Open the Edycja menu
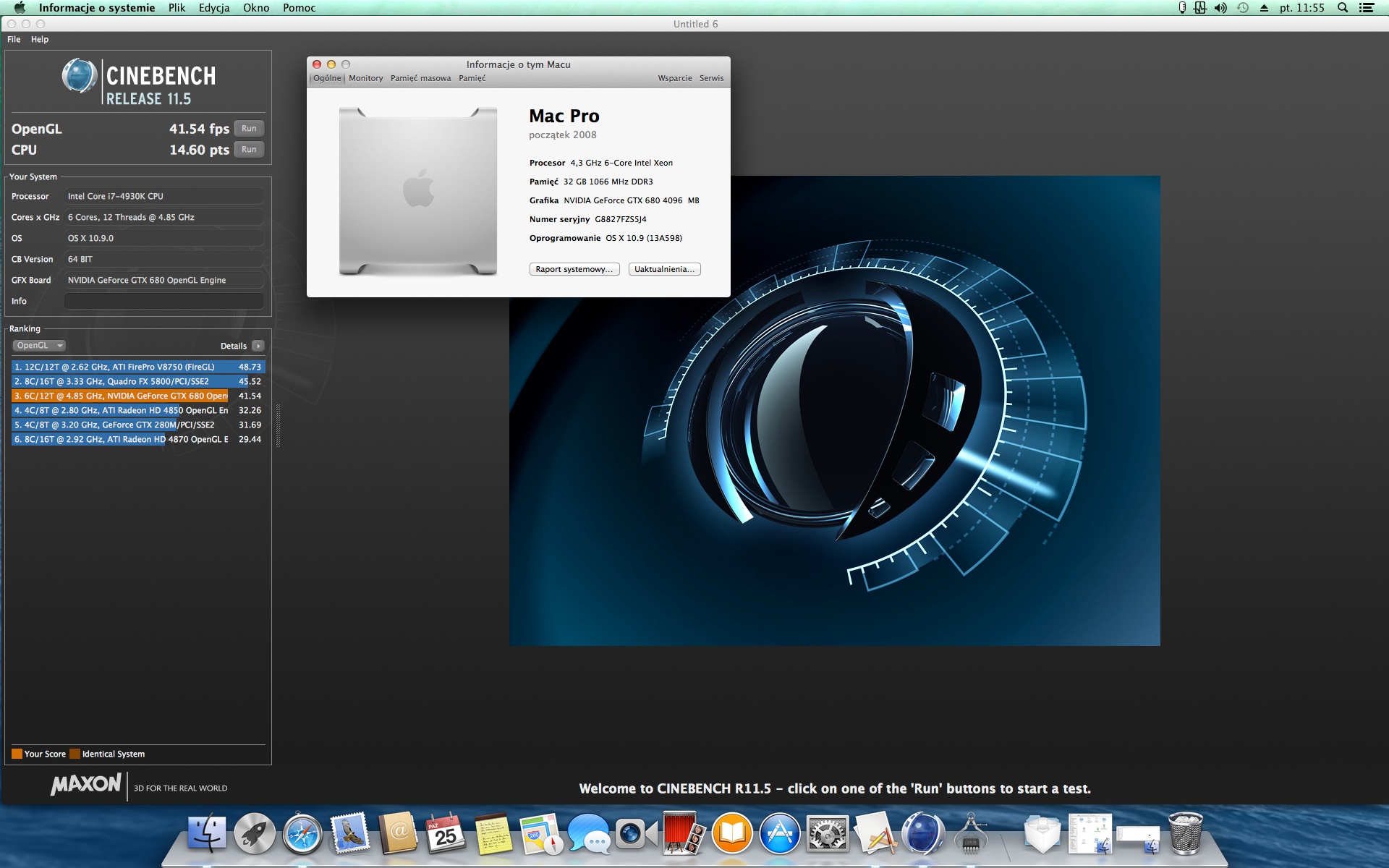This screenshot has width=1389, height=868. tap(214, 8)
